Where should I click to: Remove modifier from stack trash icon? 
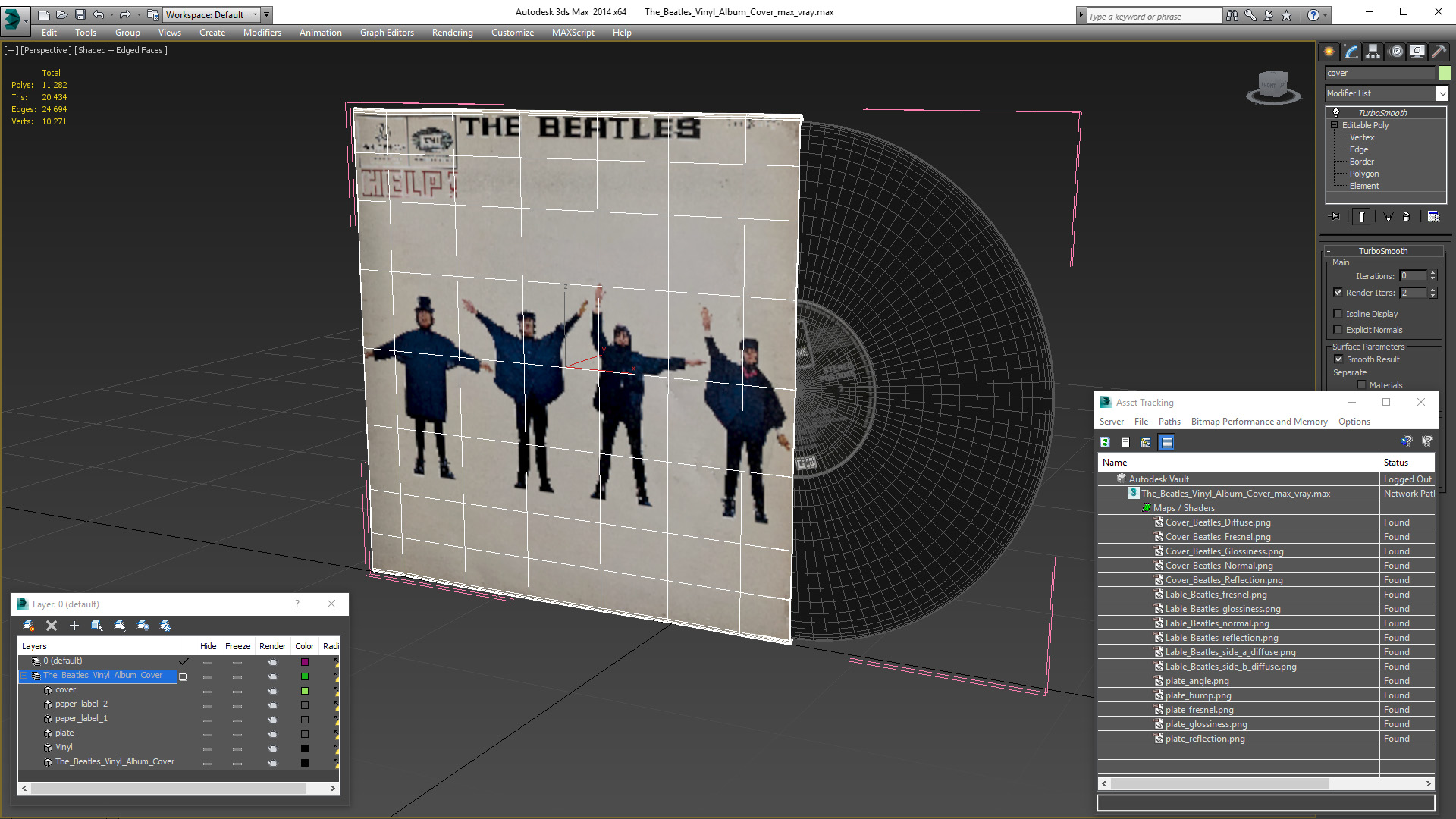pyautogui.click(x=1407, y=217)
